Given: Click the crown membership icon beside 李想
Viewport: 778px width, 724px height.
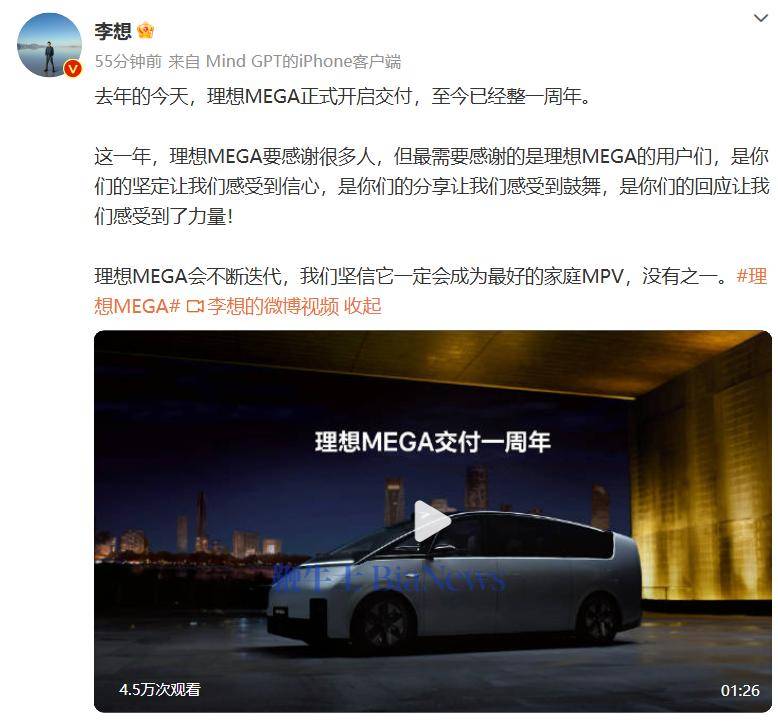Looking at the screenshot, I should point(145,31).
